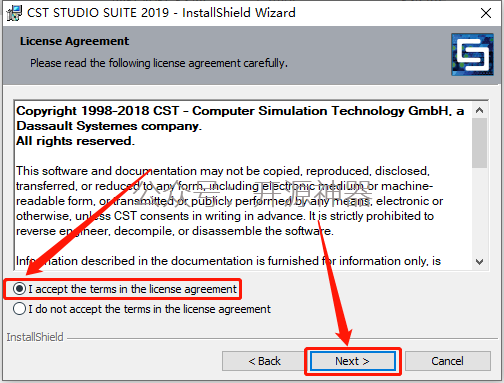The height and width of the screenshot is (383, 504).
Task: Click the 'Copyright 1998-2018 CST' line
Action: (x=240, y=111)
